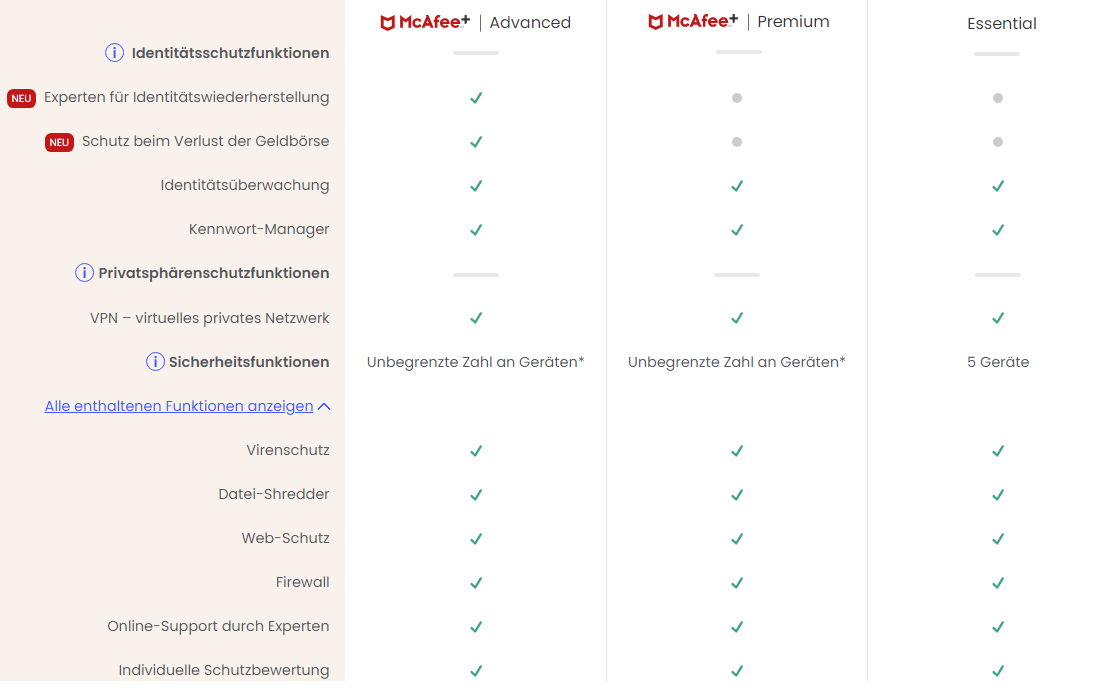The image size is (1112, 688).
Task: Click Essential grey dot for Identitätswiederherstellung row
Action: [x=998, y=98]
